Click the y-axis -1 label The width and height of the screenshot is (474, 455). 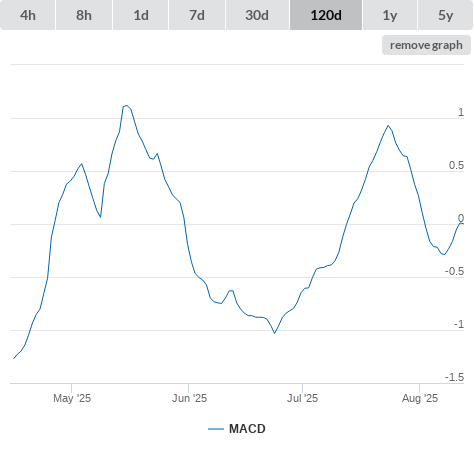[x=459, y=324]
